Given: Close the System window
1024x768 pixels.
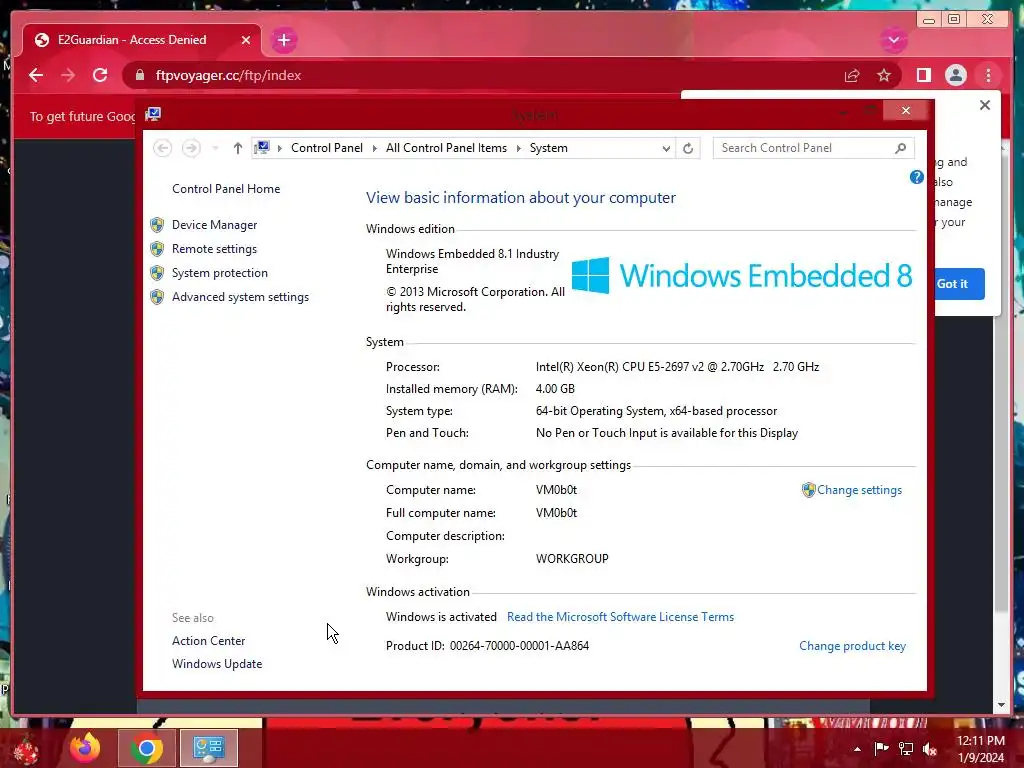Looking at the screenshot, I should pos(905,110).
